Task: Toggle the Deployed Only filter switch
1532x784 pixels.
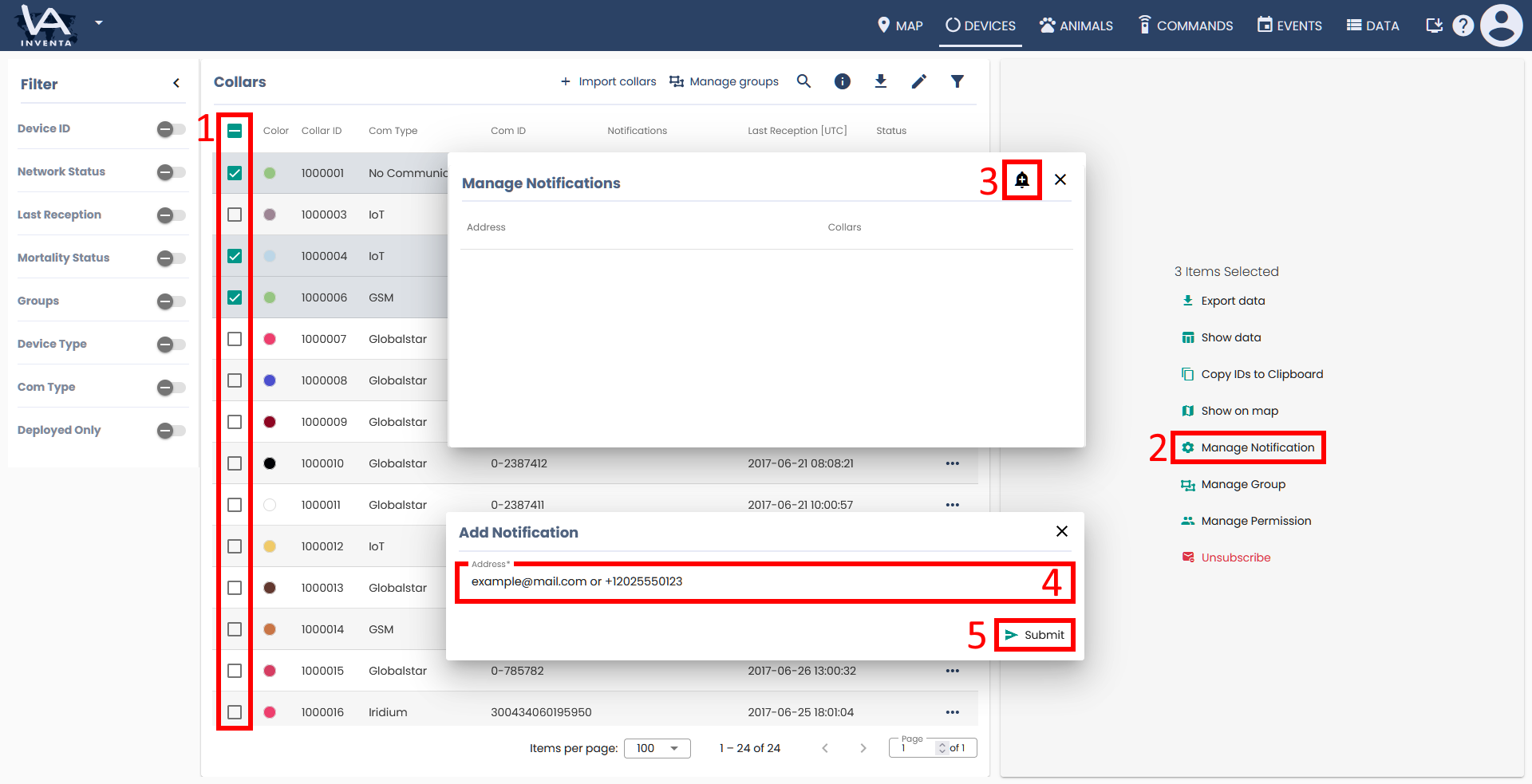Action: click(170, 431)
